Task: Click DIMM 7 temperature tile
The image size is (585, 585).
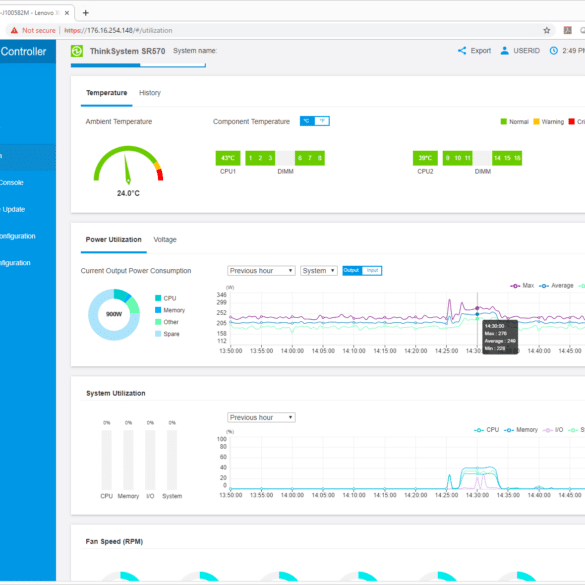Action: pyautogui.click(x=310, y=158)
